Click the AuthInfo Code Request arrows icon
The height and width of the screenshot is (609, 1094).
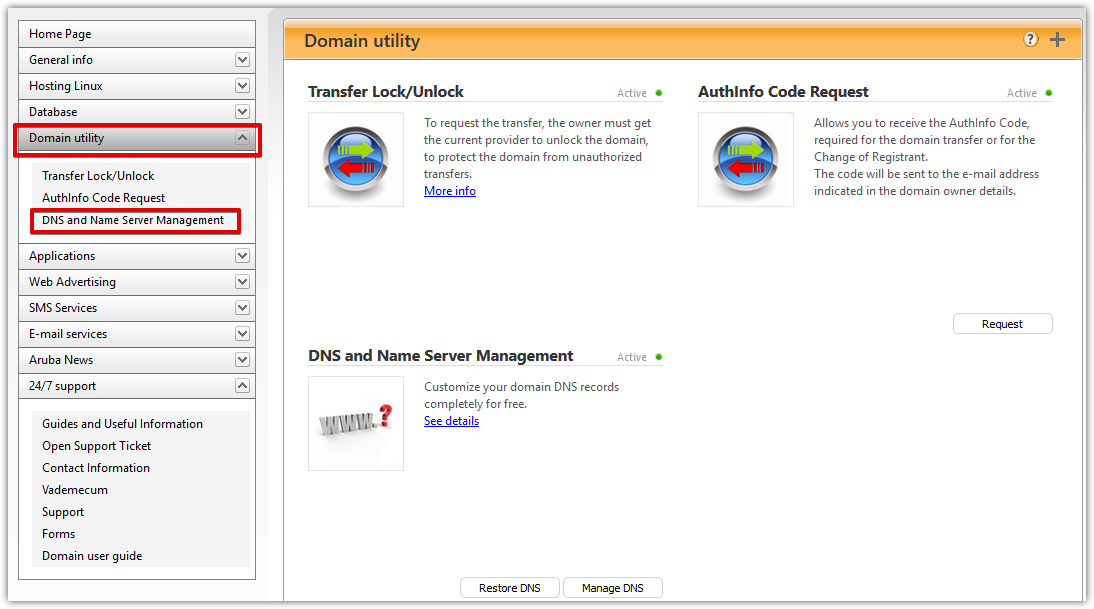coord(745,159)
